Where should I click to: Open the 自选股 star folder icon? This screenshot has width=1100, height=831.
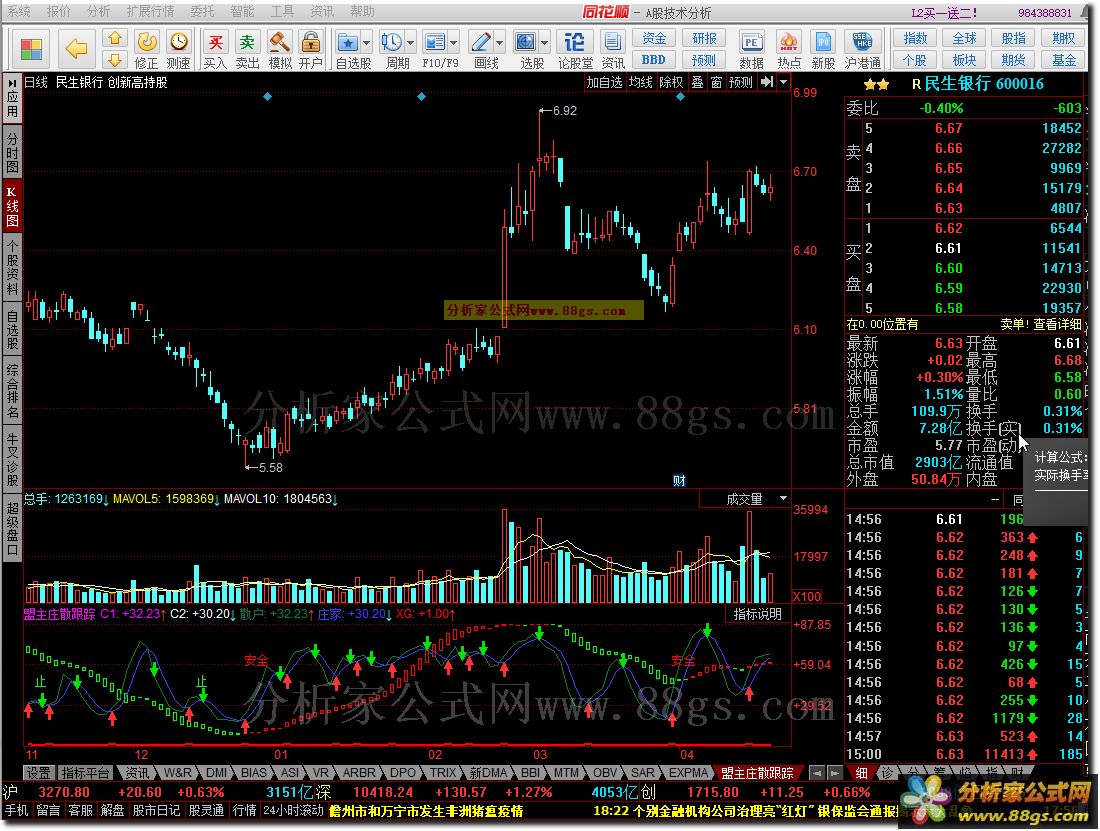point(348,42)
